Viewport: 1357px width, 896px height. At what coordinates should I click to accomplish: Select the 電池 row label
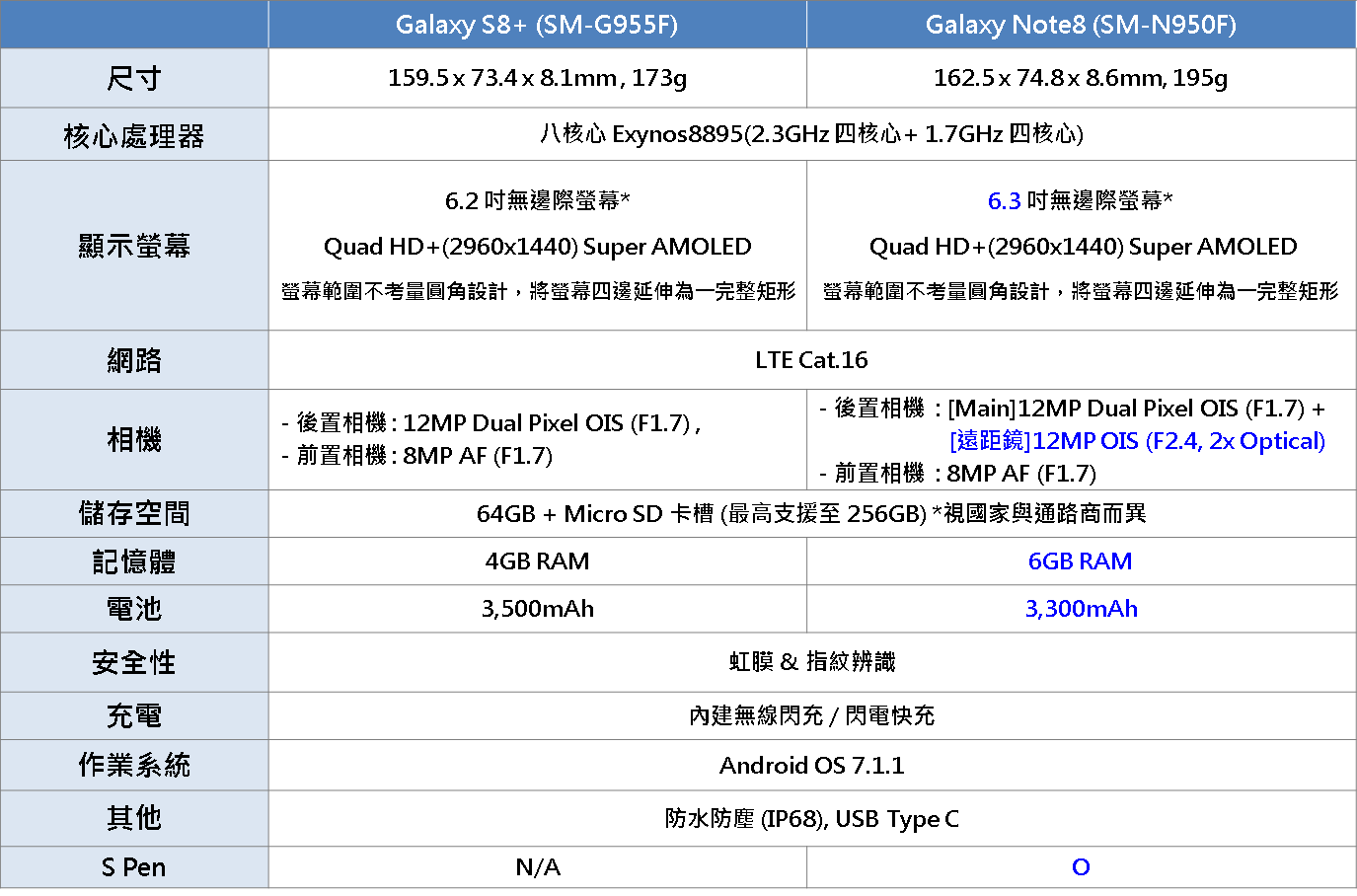pos(134,609)
